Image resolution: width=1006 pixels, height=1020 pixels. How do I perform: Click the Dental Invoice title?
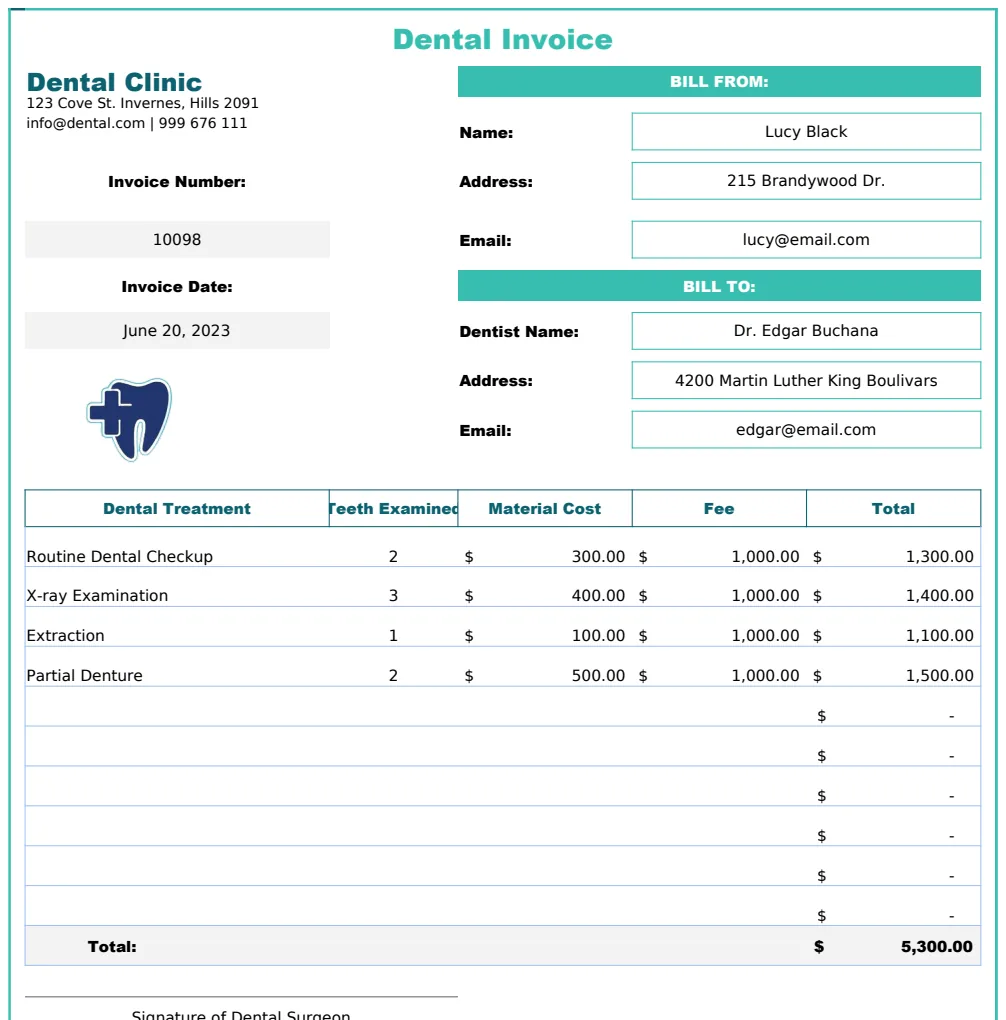click(503, 40)
